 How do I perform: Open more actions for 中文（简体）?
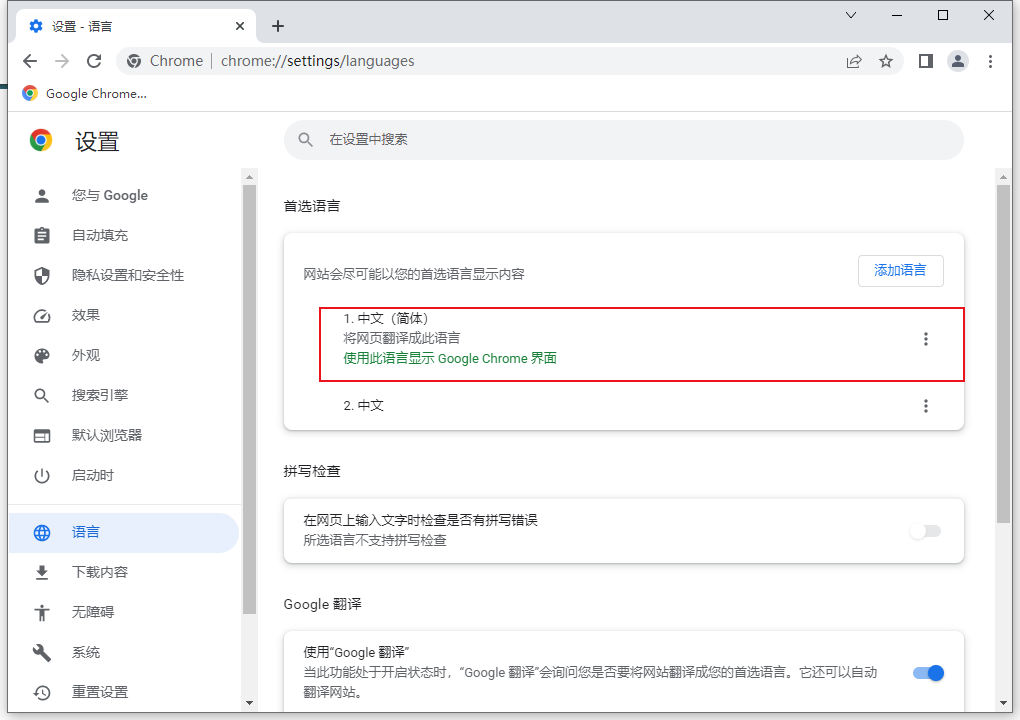(x=926, y=339)
